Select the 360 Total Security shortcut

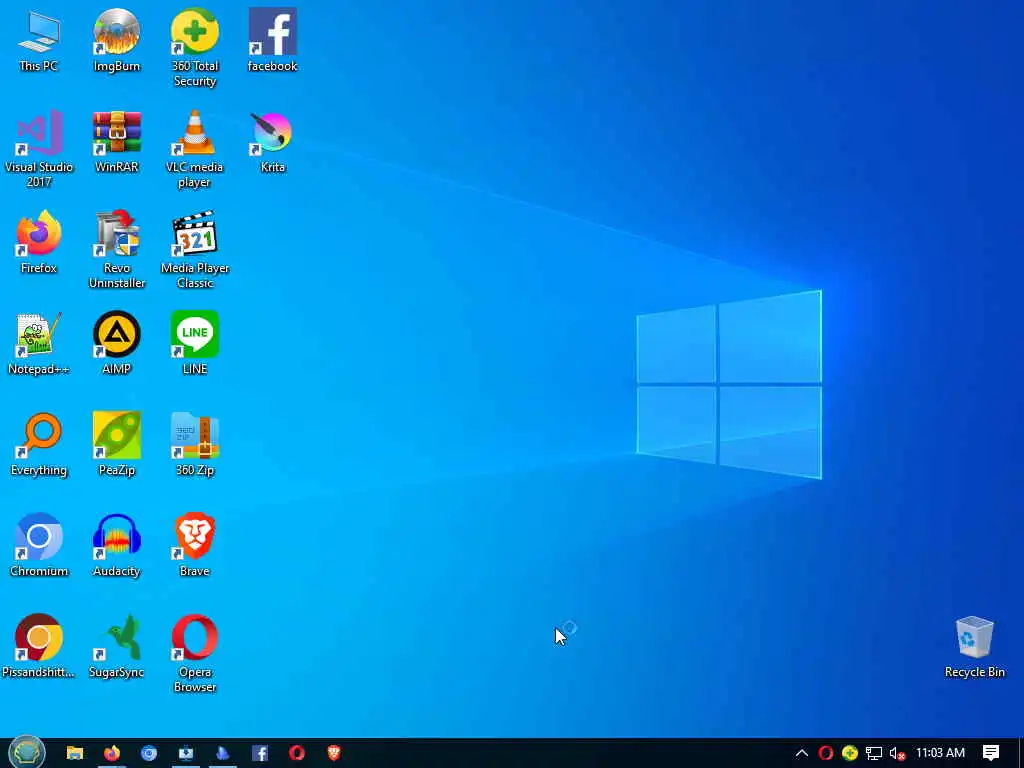pyautogui.click(x=195, y=48)
